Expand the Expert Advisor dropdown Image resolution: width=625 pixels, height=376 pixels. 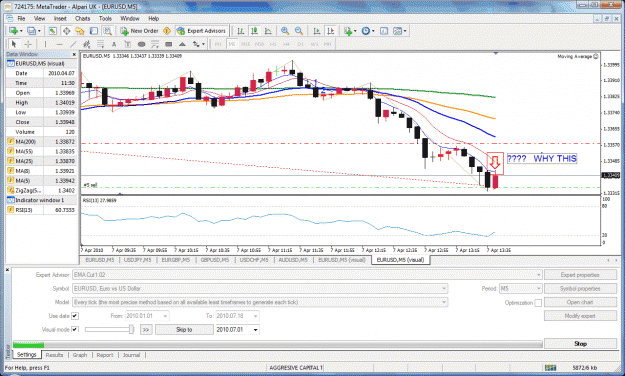tap(539, 275)
